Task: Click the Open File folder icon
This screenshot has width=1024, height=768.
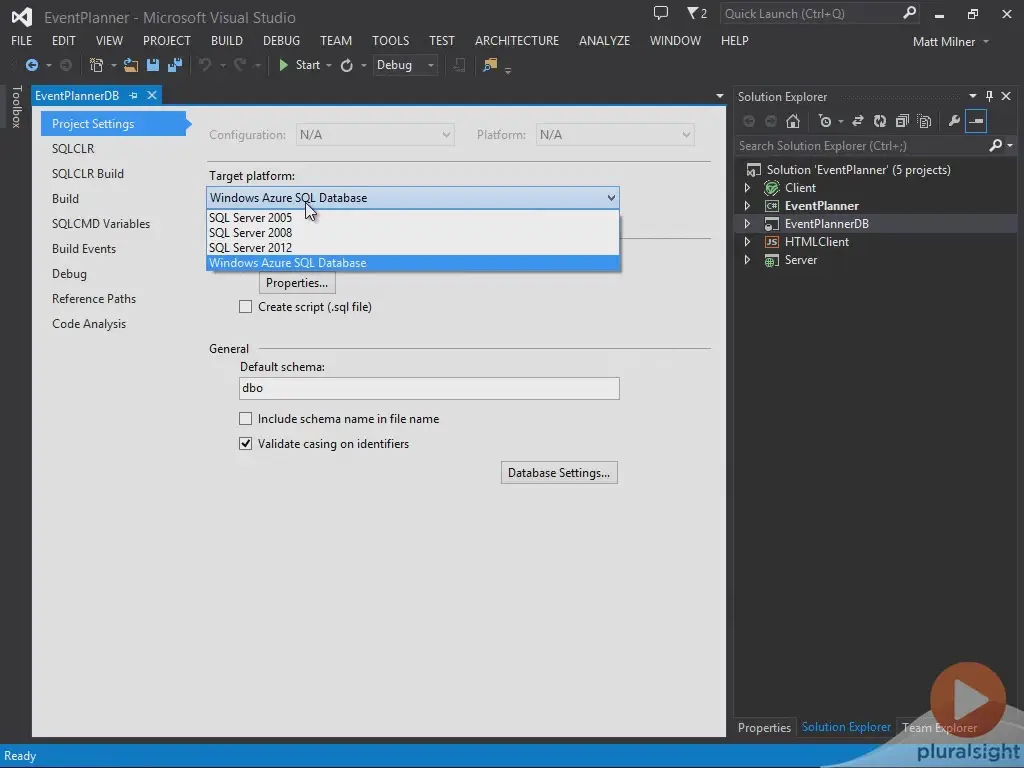Action: point(131,65)
